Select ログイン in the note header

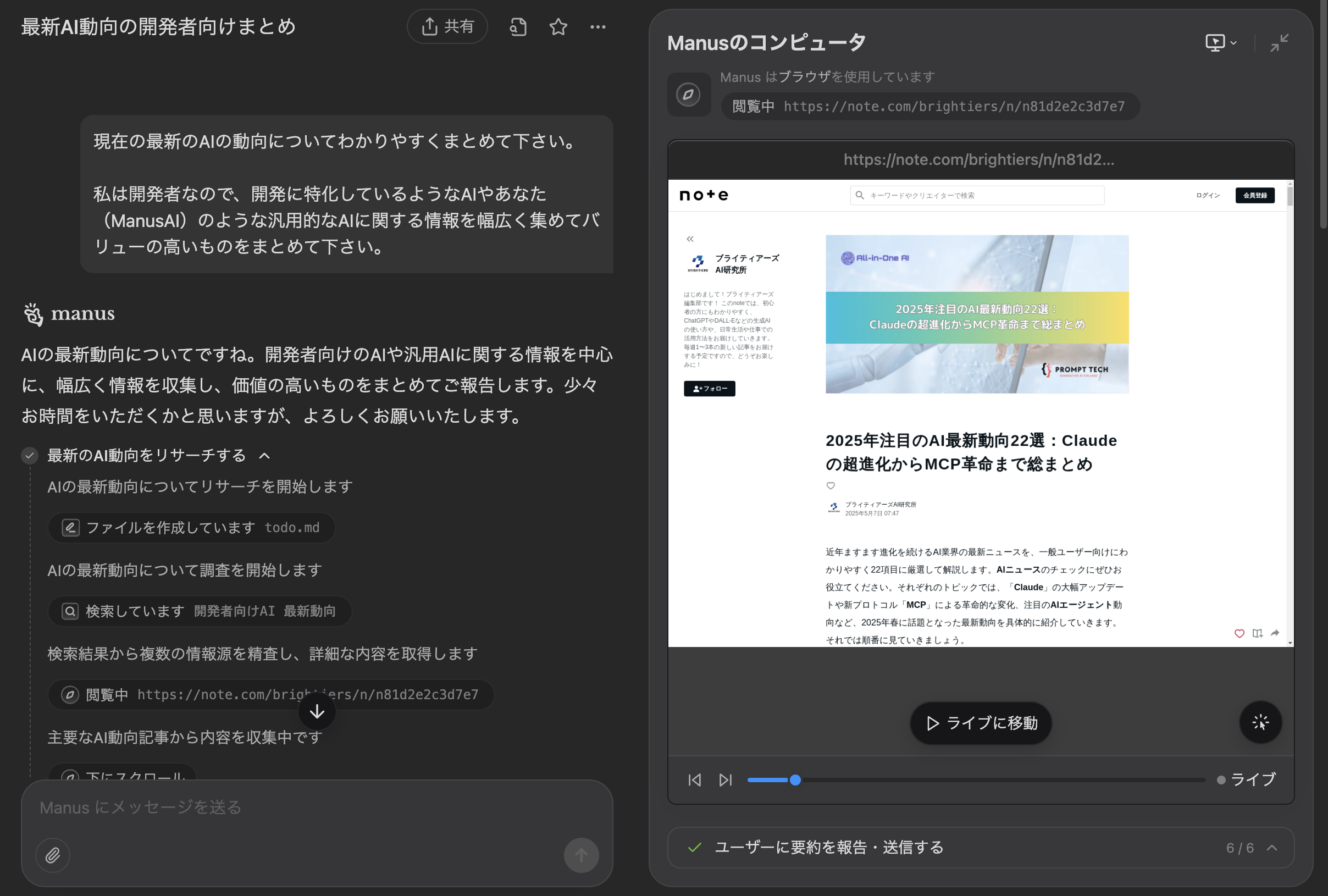(1207, 195)
